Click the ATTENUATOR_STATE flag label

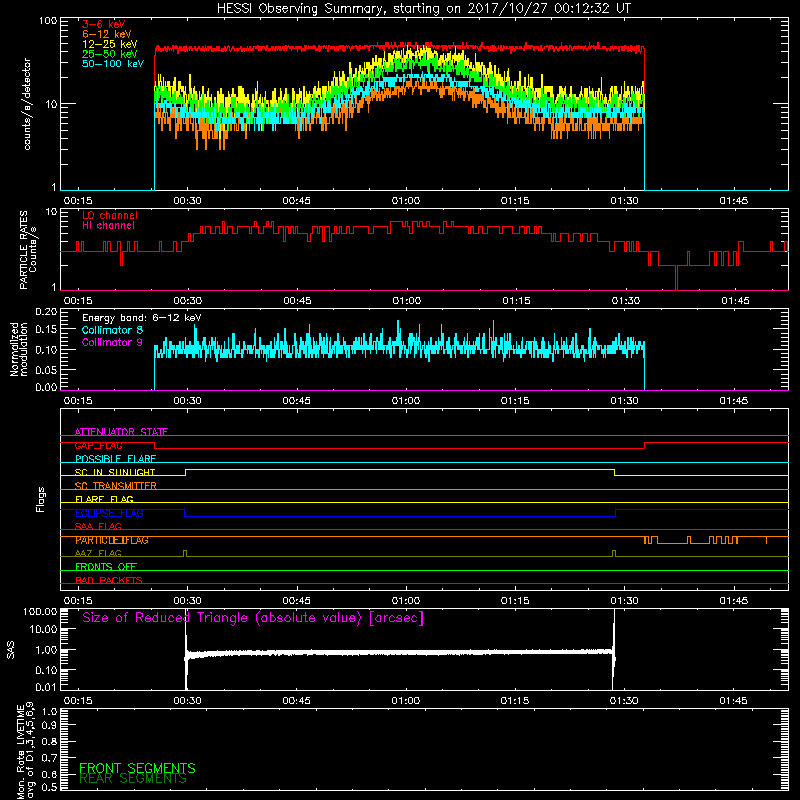click(121, 432)
